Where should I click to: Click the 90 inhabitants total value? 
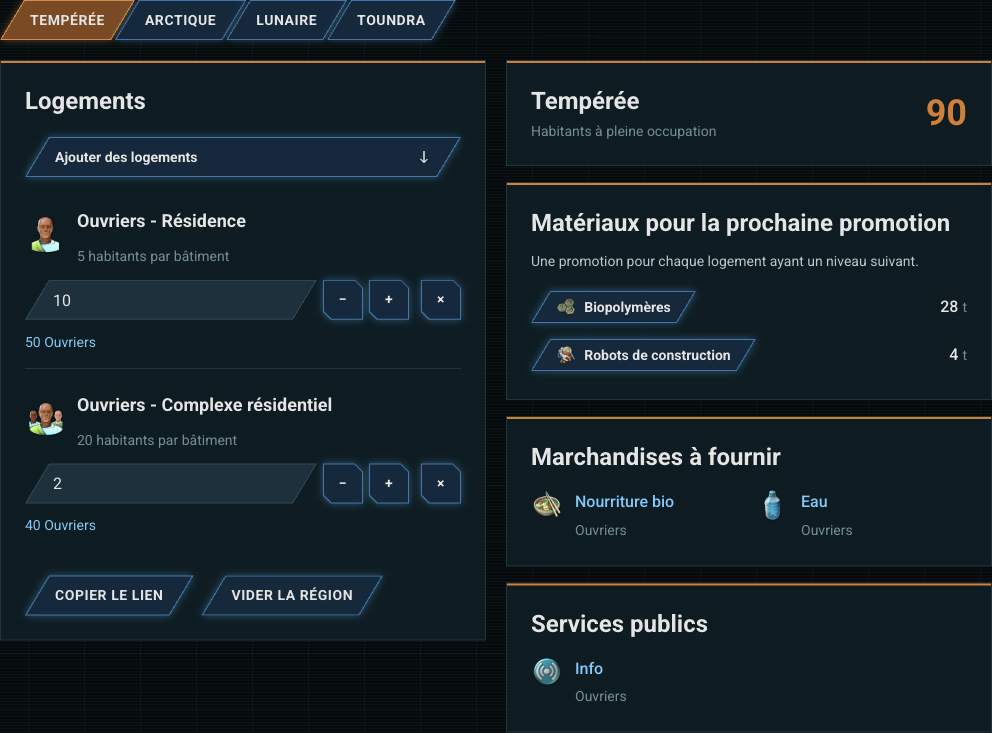[946, 113]
